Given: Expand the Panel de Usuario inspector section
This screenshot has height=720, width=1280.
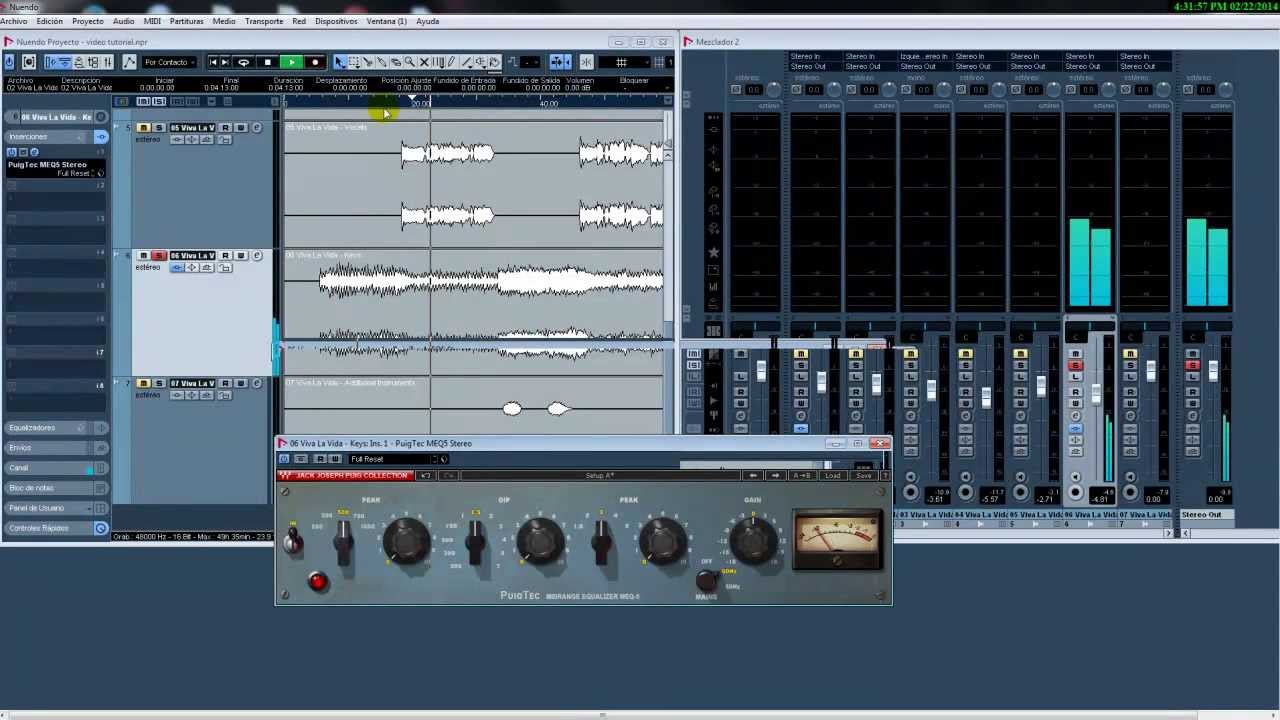Looking at the screenshot, I should pyautogui.click(x=55, y=508).
